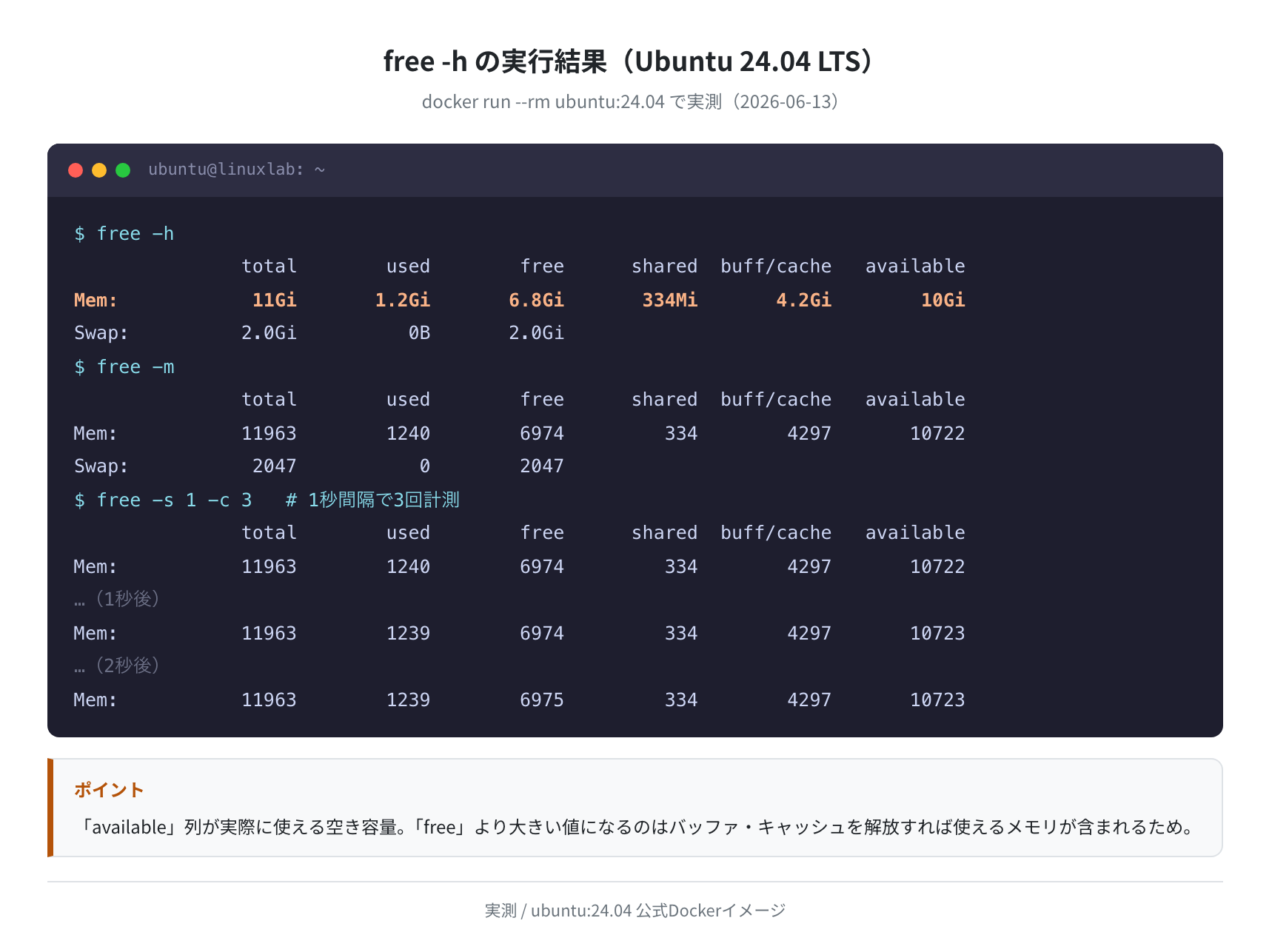Click 'buff/cache' header below the free -h command
Screen dimensions: 1272x952
tap(776, 267)
